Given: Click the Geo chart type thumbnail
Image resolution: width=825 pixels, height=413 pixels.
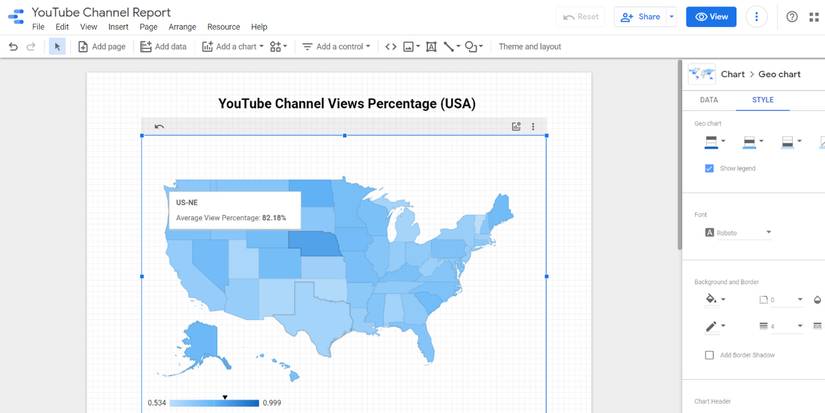Looking at the screenshot, I should point(701,74).
